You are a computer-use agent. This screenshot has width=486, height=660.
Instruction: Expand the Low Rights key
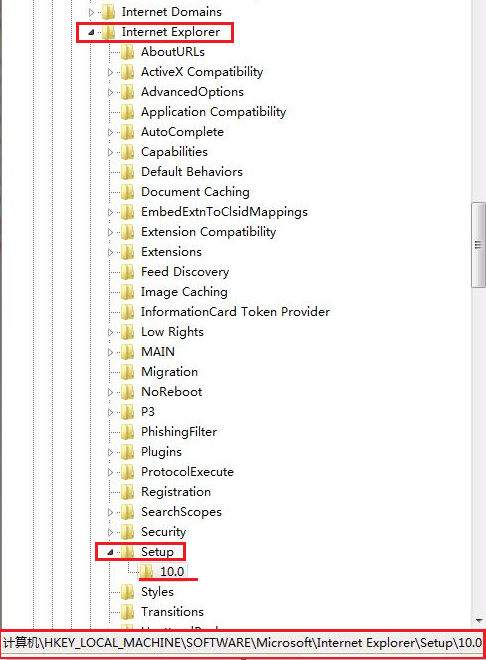(110, 332)
